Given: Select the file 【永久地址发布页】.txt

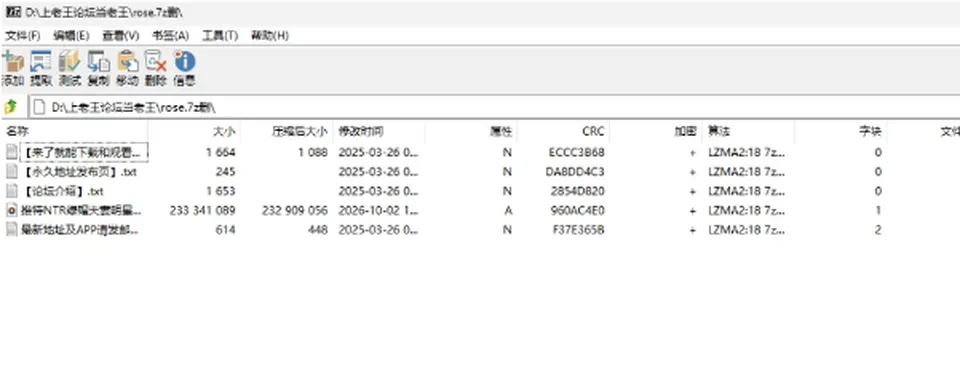Looking at the screenshot, I should pyautogui.click(x=79, y=172).
